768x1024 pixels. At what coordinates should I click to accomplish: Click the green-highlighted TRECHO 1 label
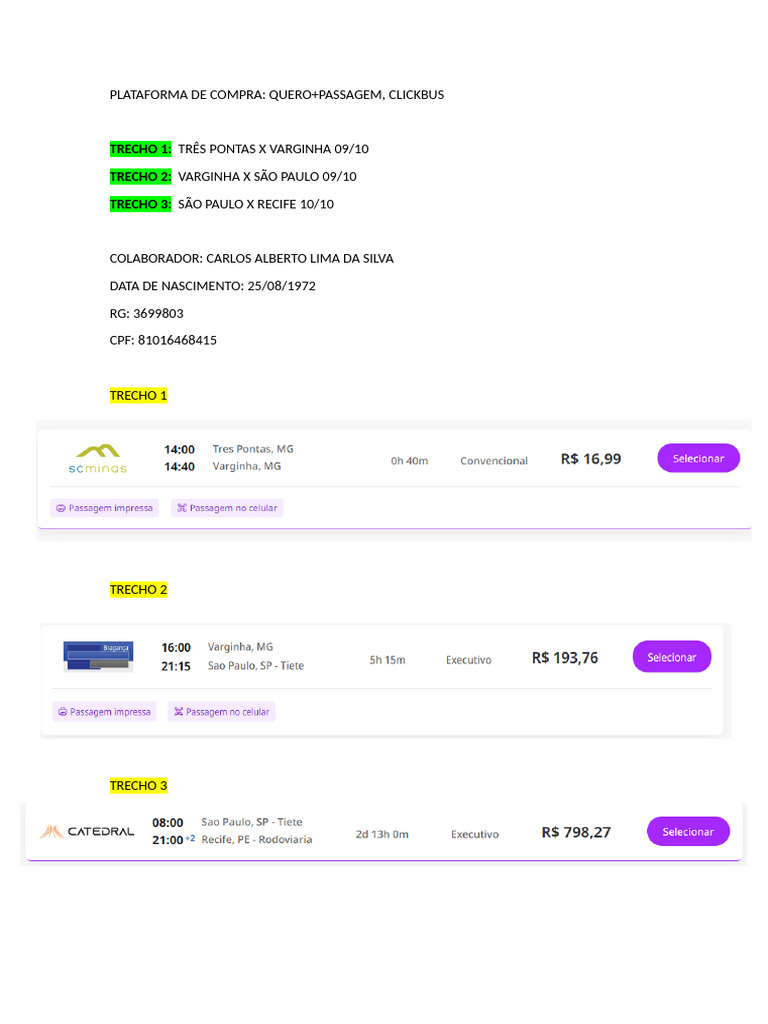tap(140, 149)
